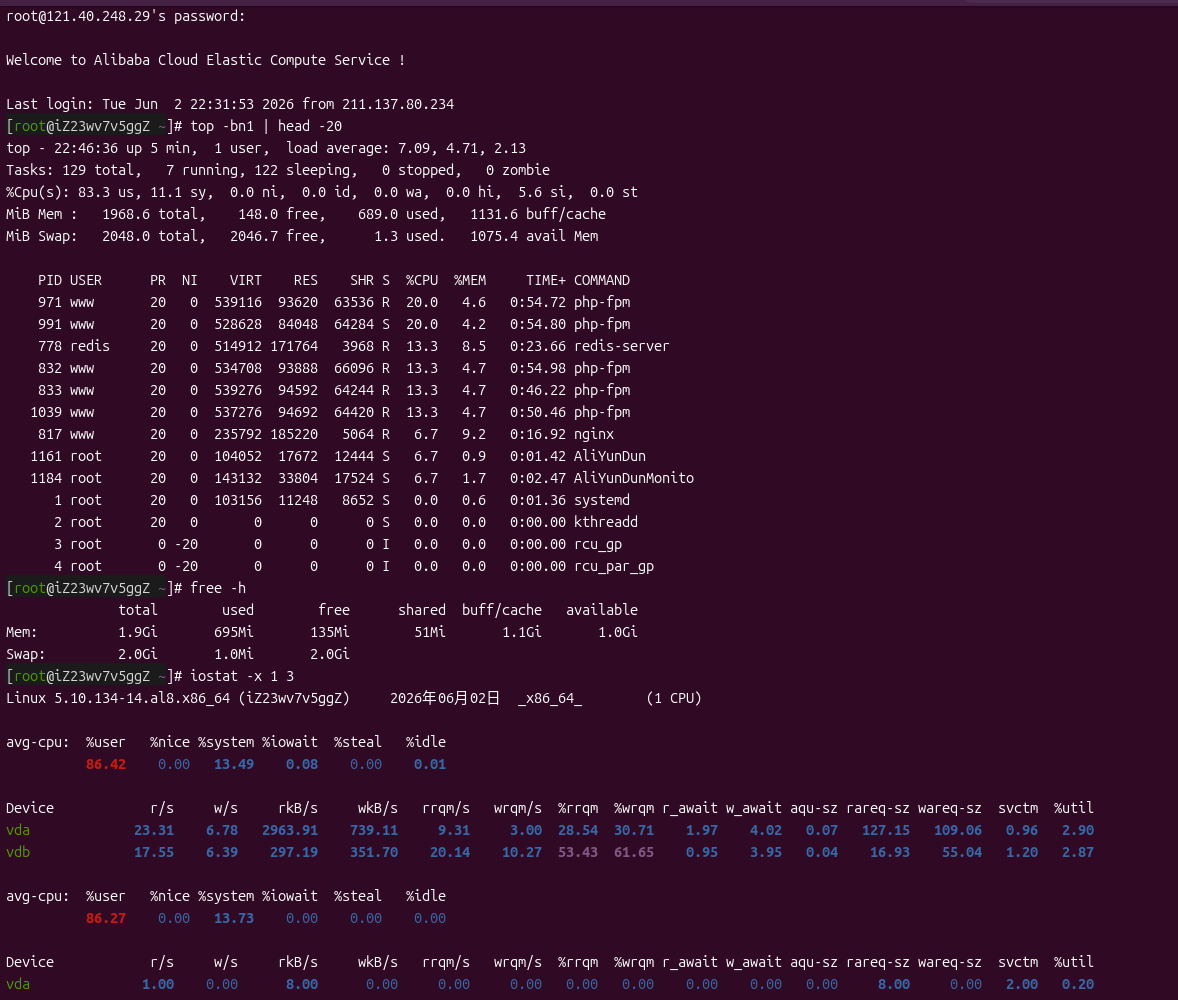Click the systemd command name
This screenshot has width=1178, height=1000.
coord(602,500)
